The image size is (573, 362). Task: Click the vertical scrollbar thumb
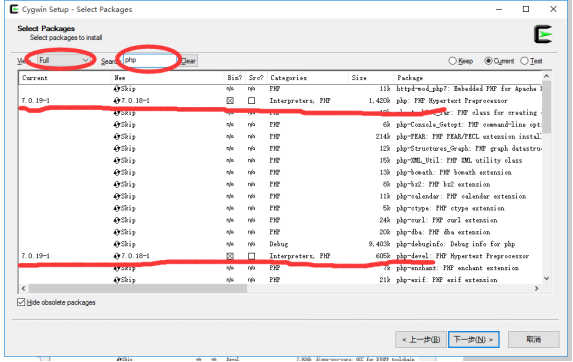546,107
